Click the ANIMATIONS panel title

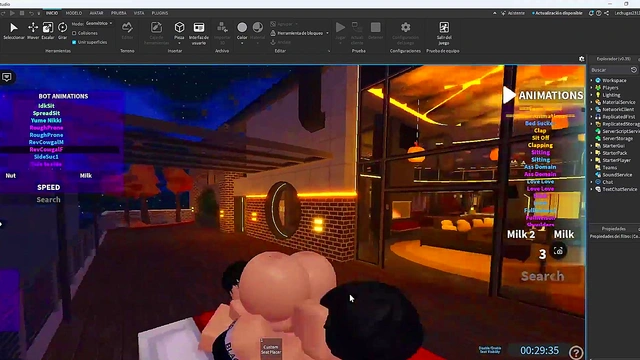[551, 95]
